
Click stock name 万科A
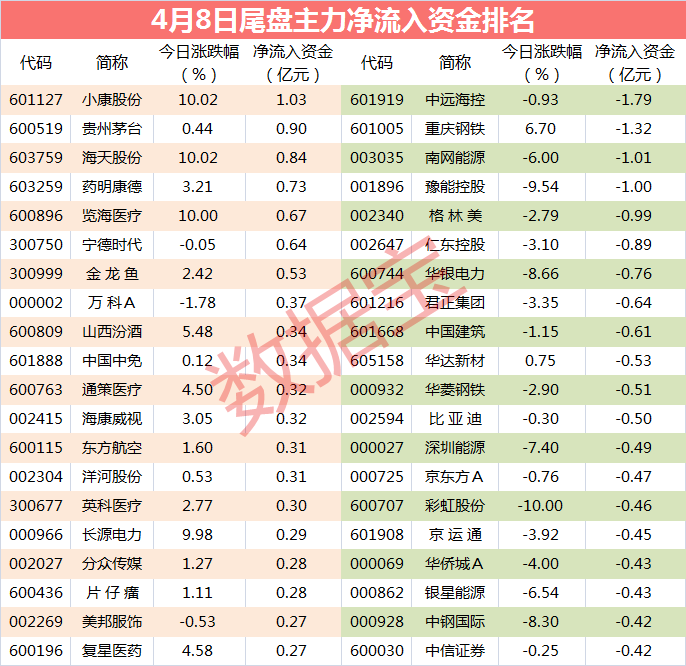pos(111,303)
